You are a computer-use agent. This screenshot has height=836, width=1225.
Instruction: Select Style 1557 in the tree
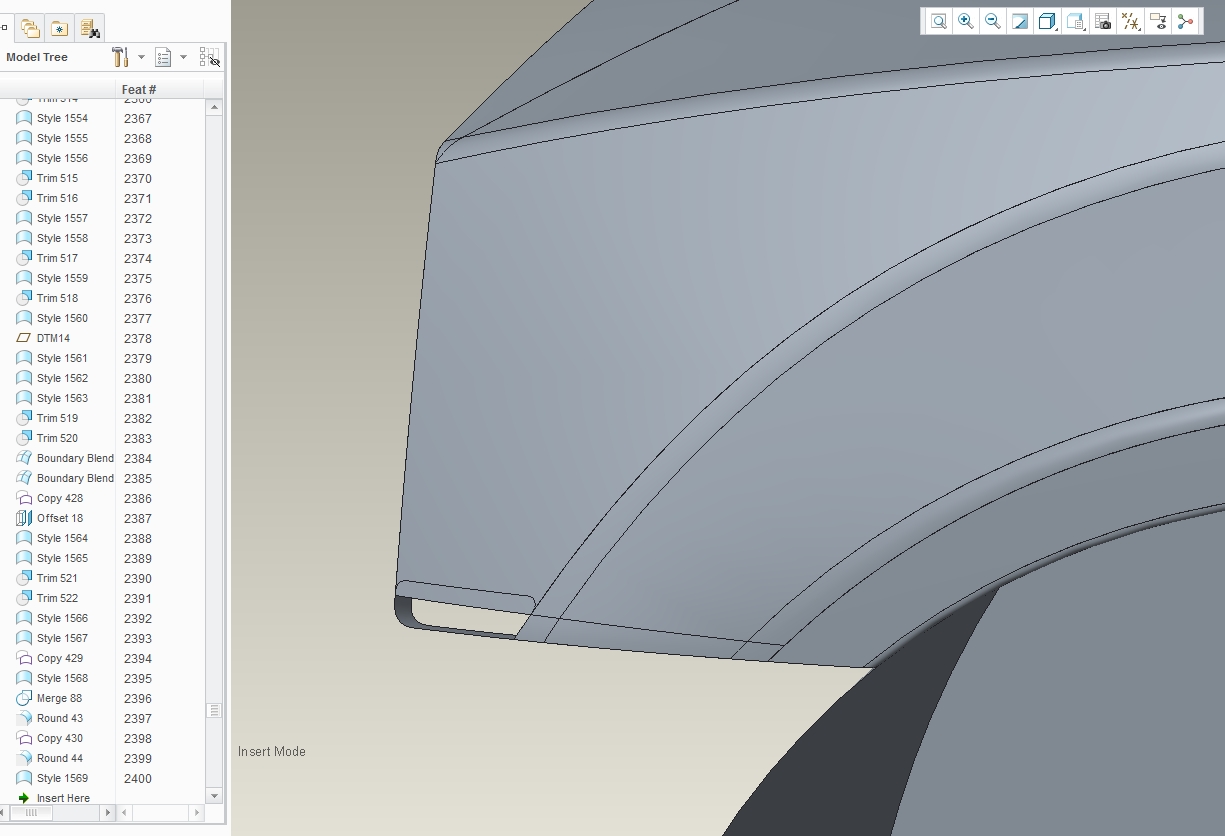click(62, 218)
